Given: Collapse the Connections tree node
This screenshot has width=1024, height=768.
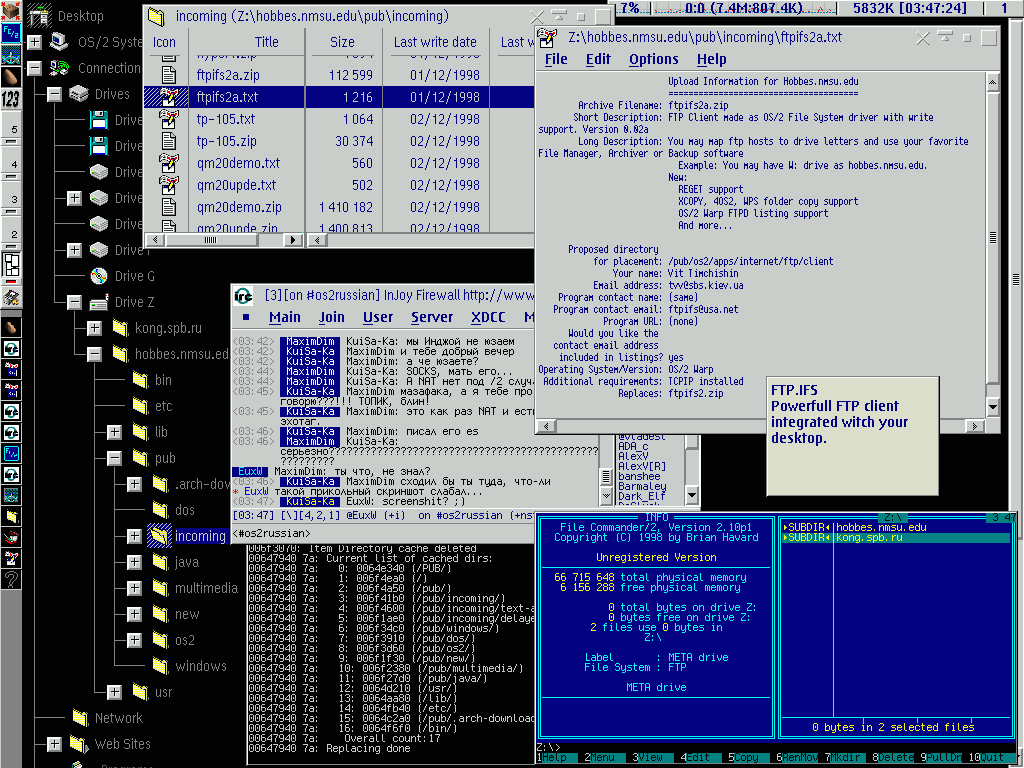Looking at the screenshot, I should point(34,68).
